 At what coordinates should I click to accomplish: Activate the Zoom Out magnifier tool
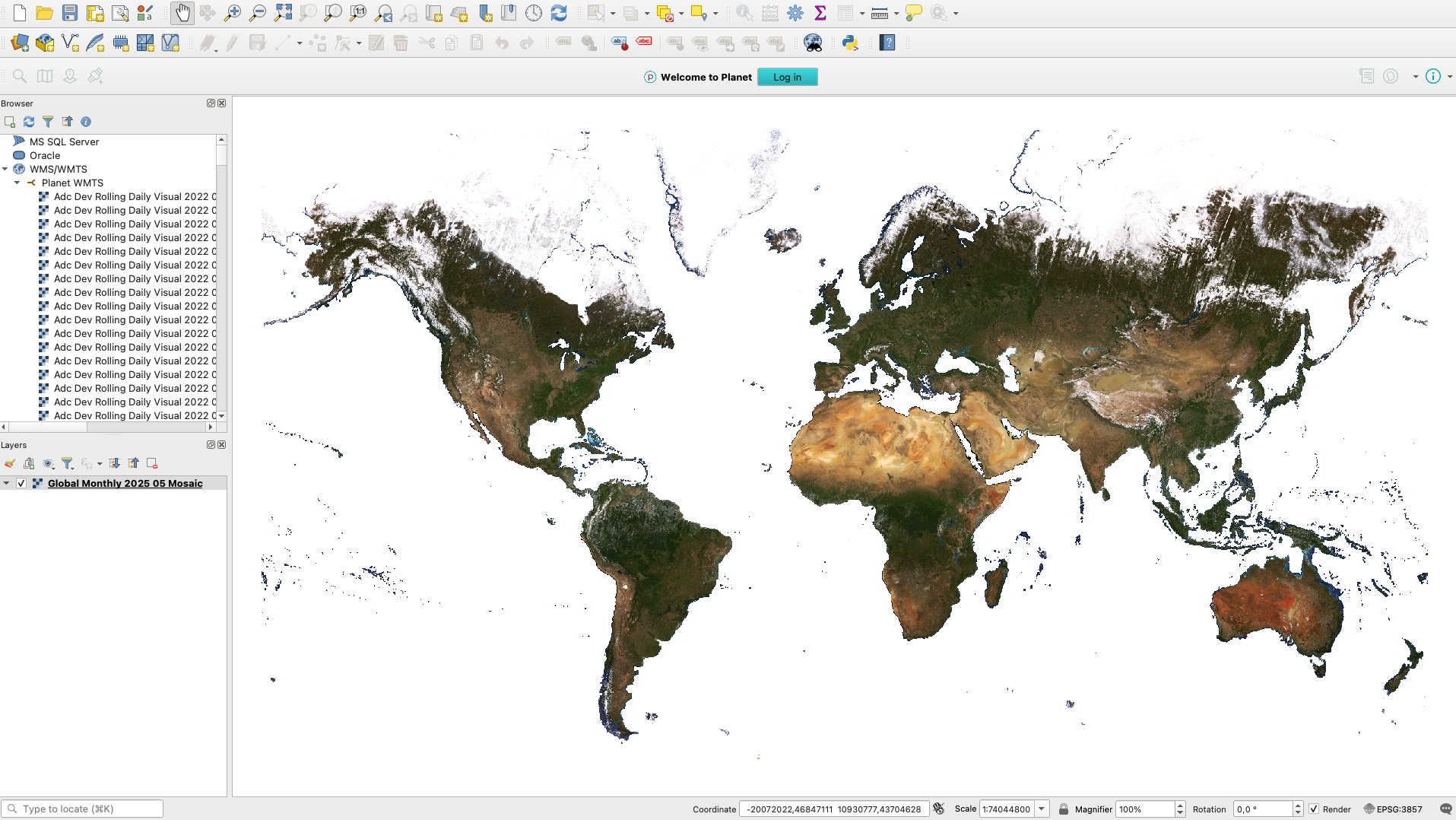coord(258,13)
